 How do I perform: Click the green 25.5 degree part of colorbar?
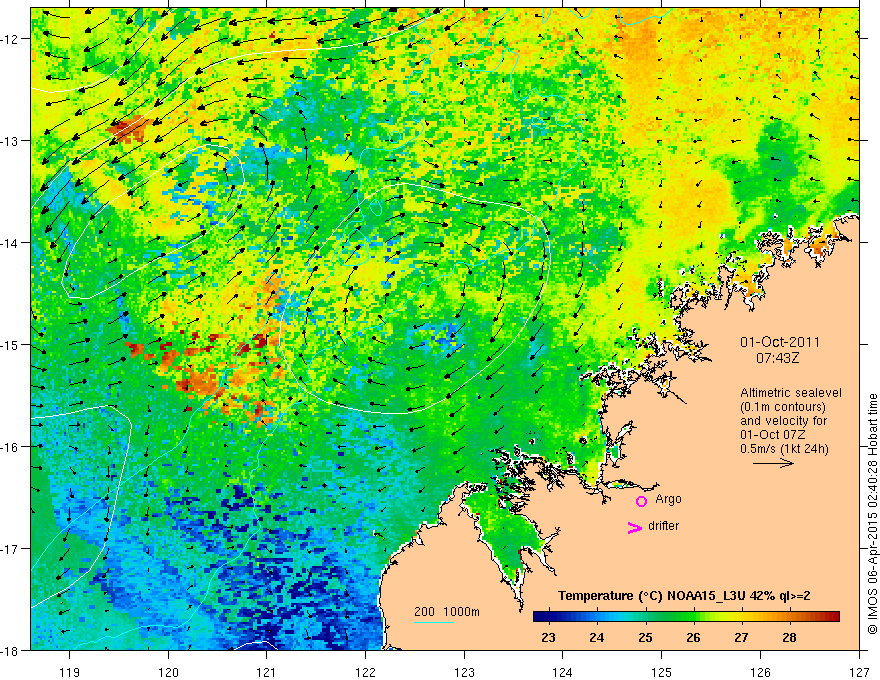coord(670,617)
